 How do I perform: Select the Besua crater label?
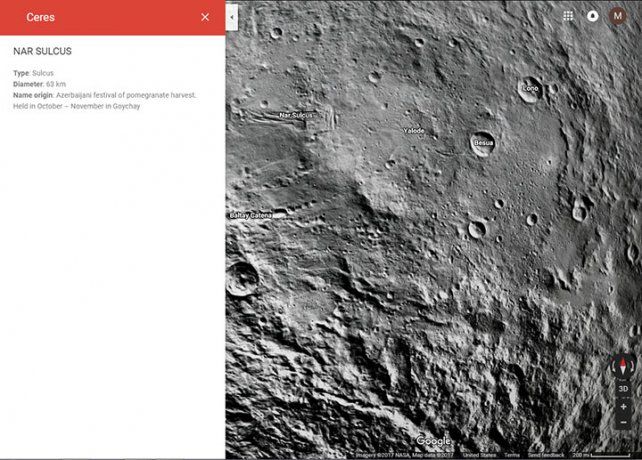(484, 143)
